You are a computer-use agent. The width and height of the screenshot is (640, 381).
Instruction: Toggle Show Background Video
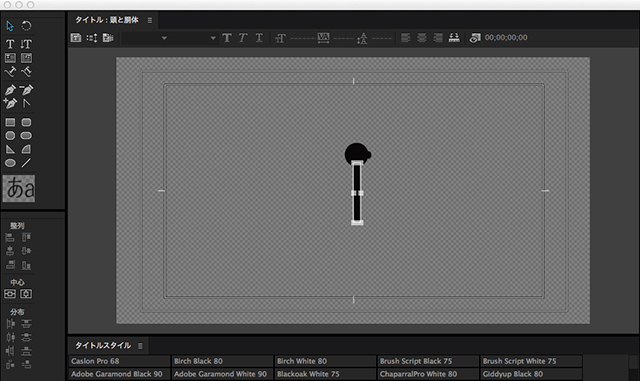pos(475,38)
